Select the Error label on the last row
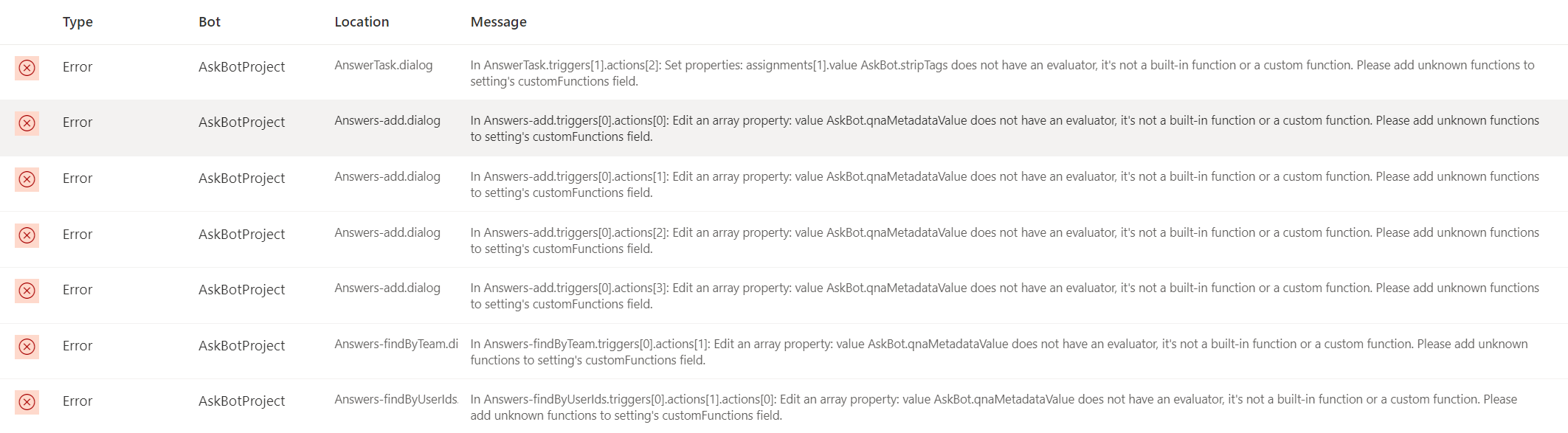Image resolution: width=1568 pixels, height=433 pixels. coord(77,401)
